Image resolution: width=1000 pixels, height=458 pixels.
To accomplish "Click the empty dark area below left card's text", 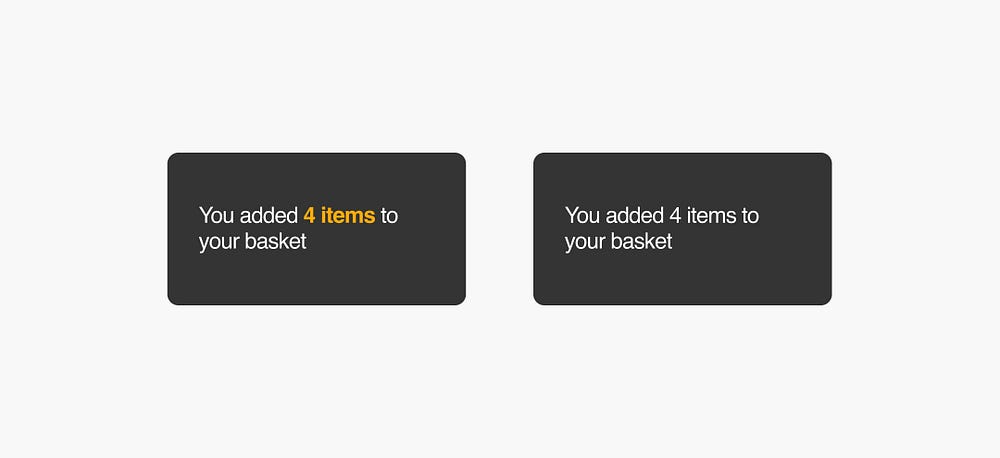I will click(316, 279).
